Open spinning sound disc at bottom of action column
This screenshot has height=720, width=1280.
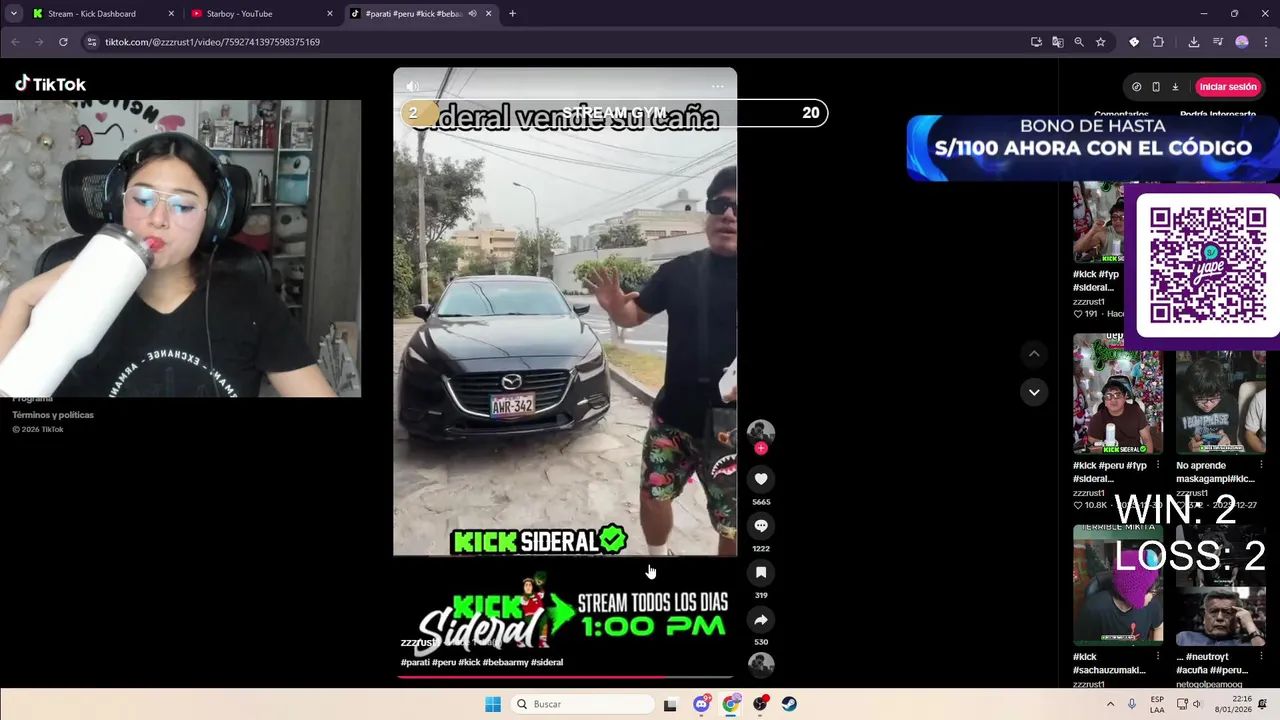(761, 665)
